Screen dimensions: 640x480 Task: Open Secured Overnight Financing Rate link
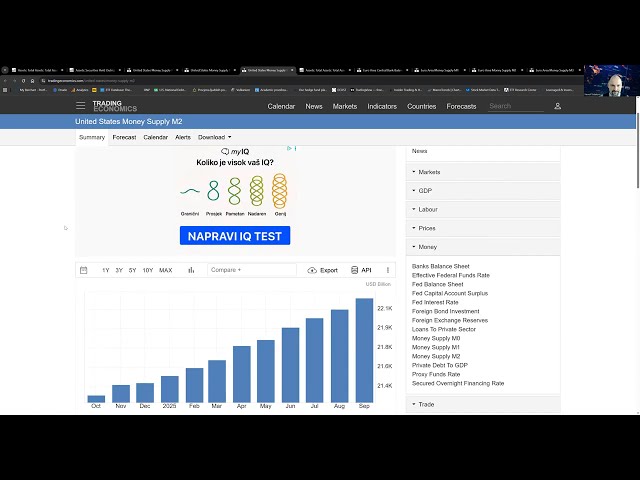458,383
